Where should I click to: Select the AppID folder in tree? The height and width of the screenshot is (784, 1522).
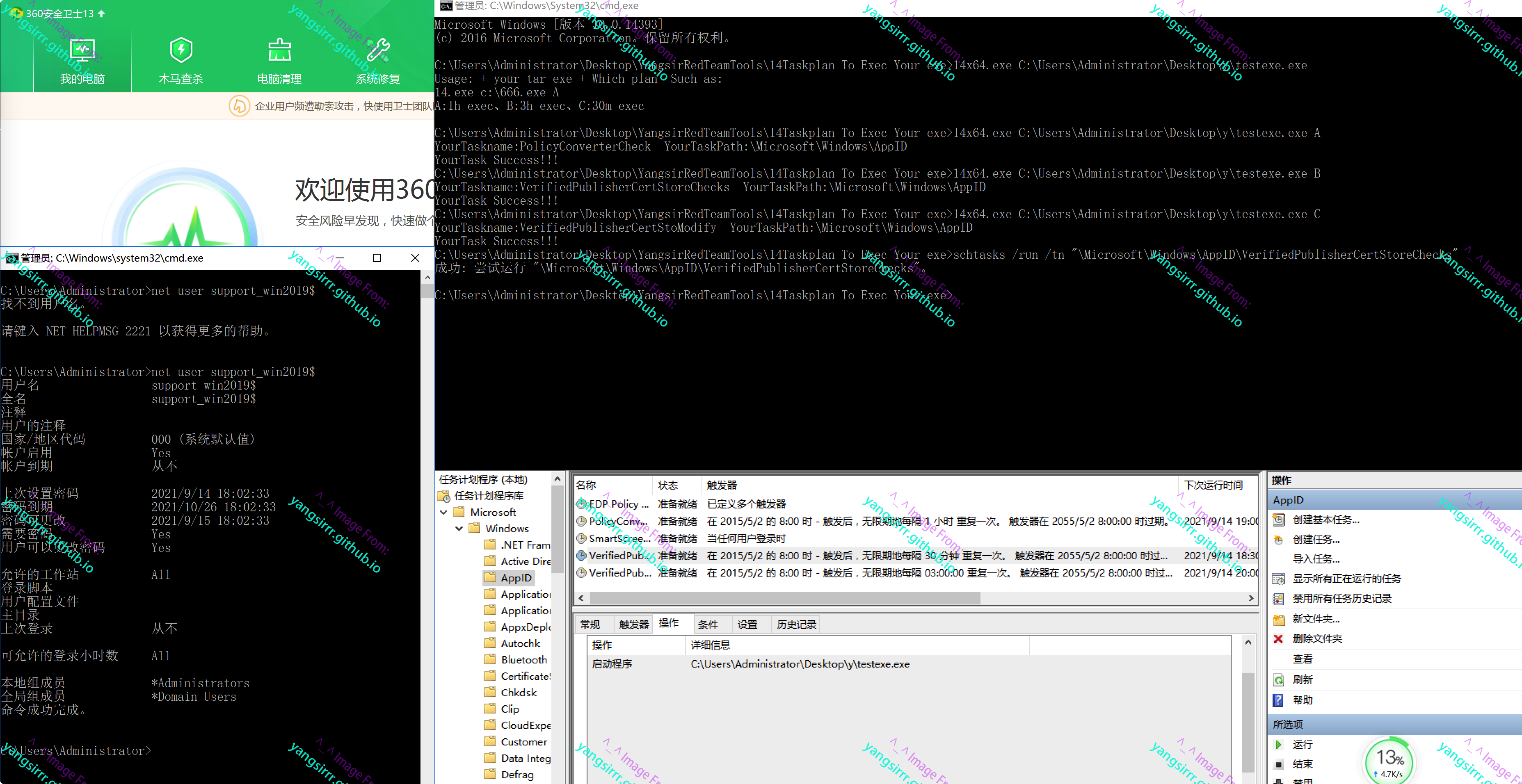[515, 578]
